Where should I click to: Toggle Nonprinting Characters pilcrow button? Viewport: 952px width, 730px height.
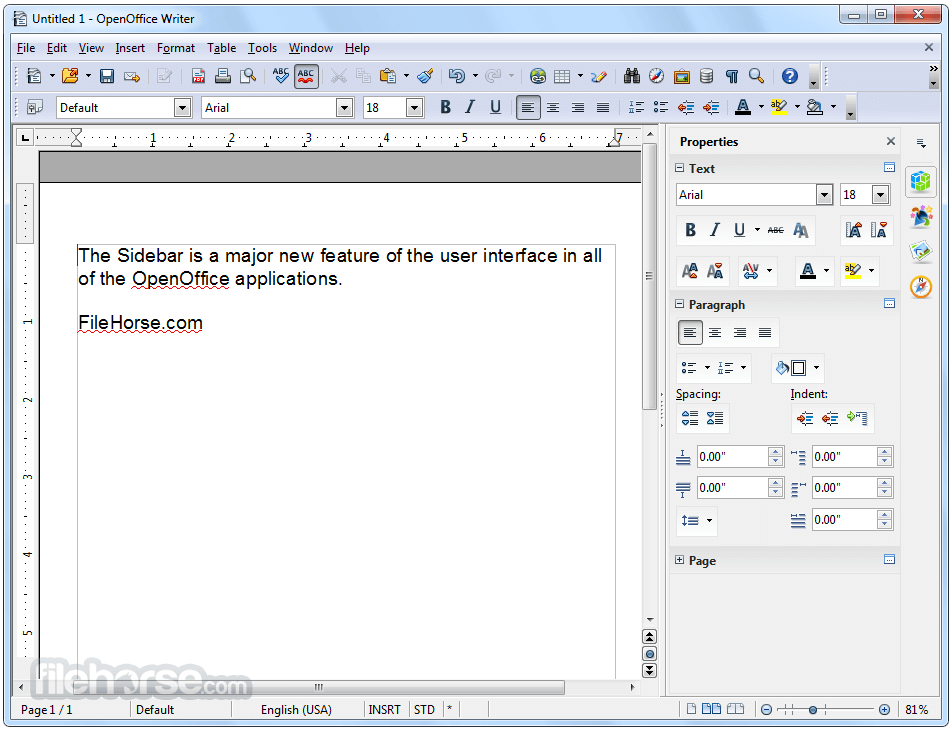732,76
